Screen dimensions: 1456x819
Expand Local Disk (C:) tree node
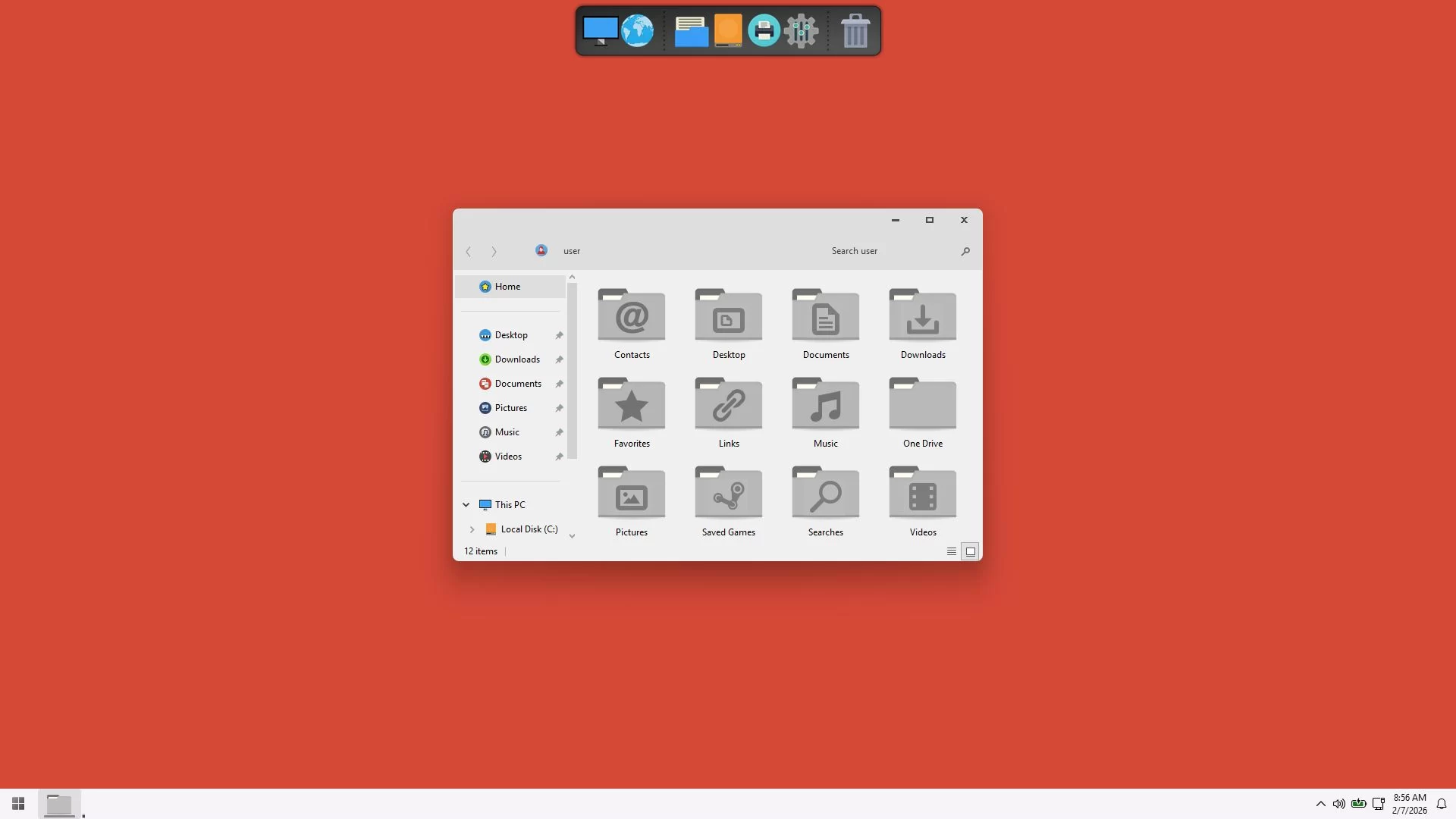472,529
